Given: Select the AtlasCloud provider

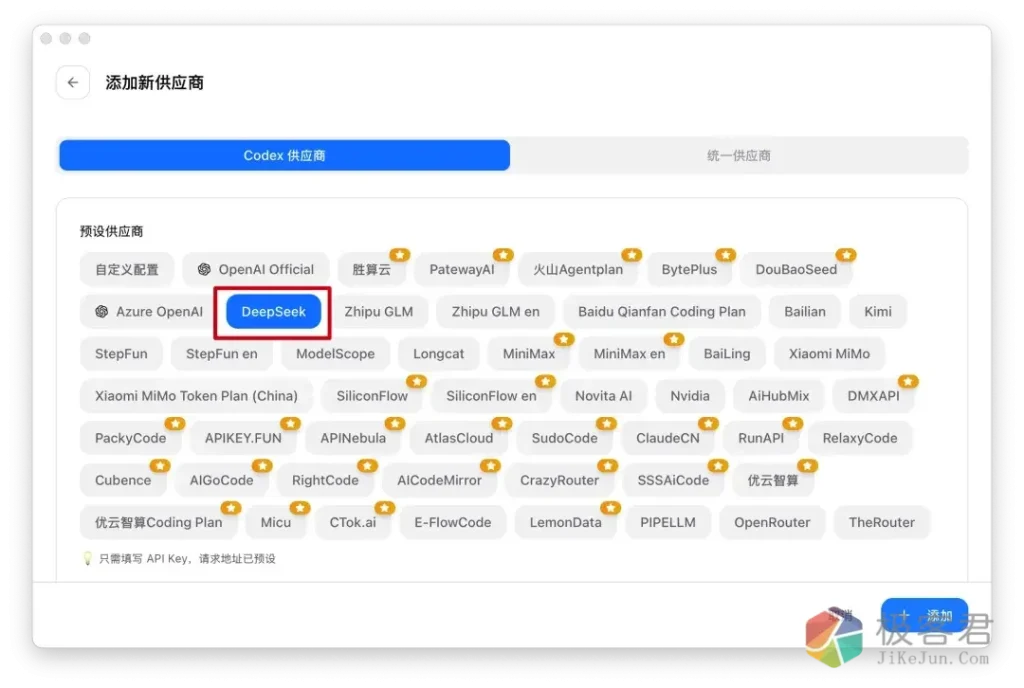Looking at the screenshot, I should [458, 438].
